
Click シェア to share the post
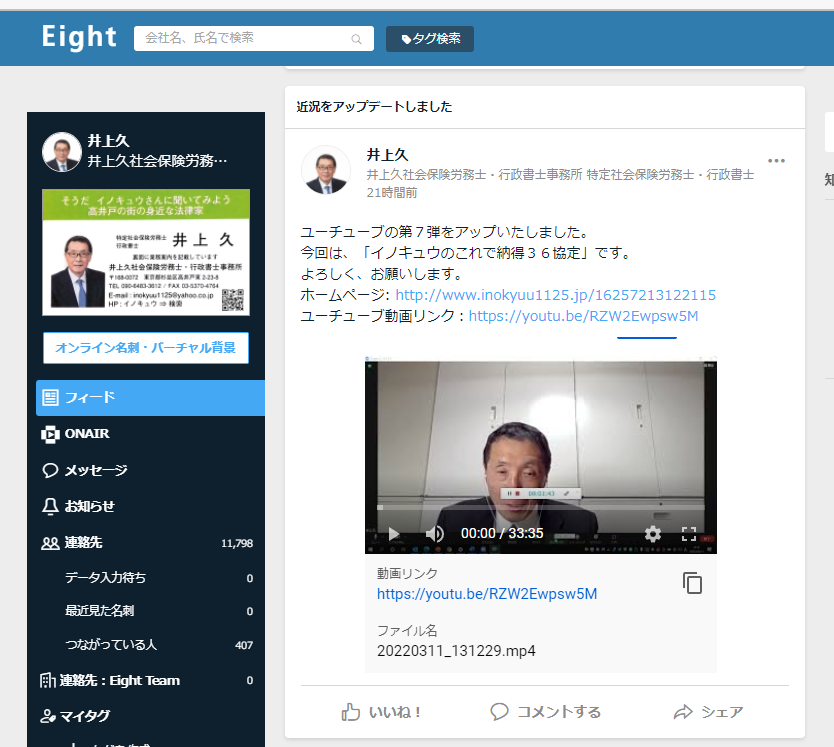pyautogui.click(x=708, y=712)
